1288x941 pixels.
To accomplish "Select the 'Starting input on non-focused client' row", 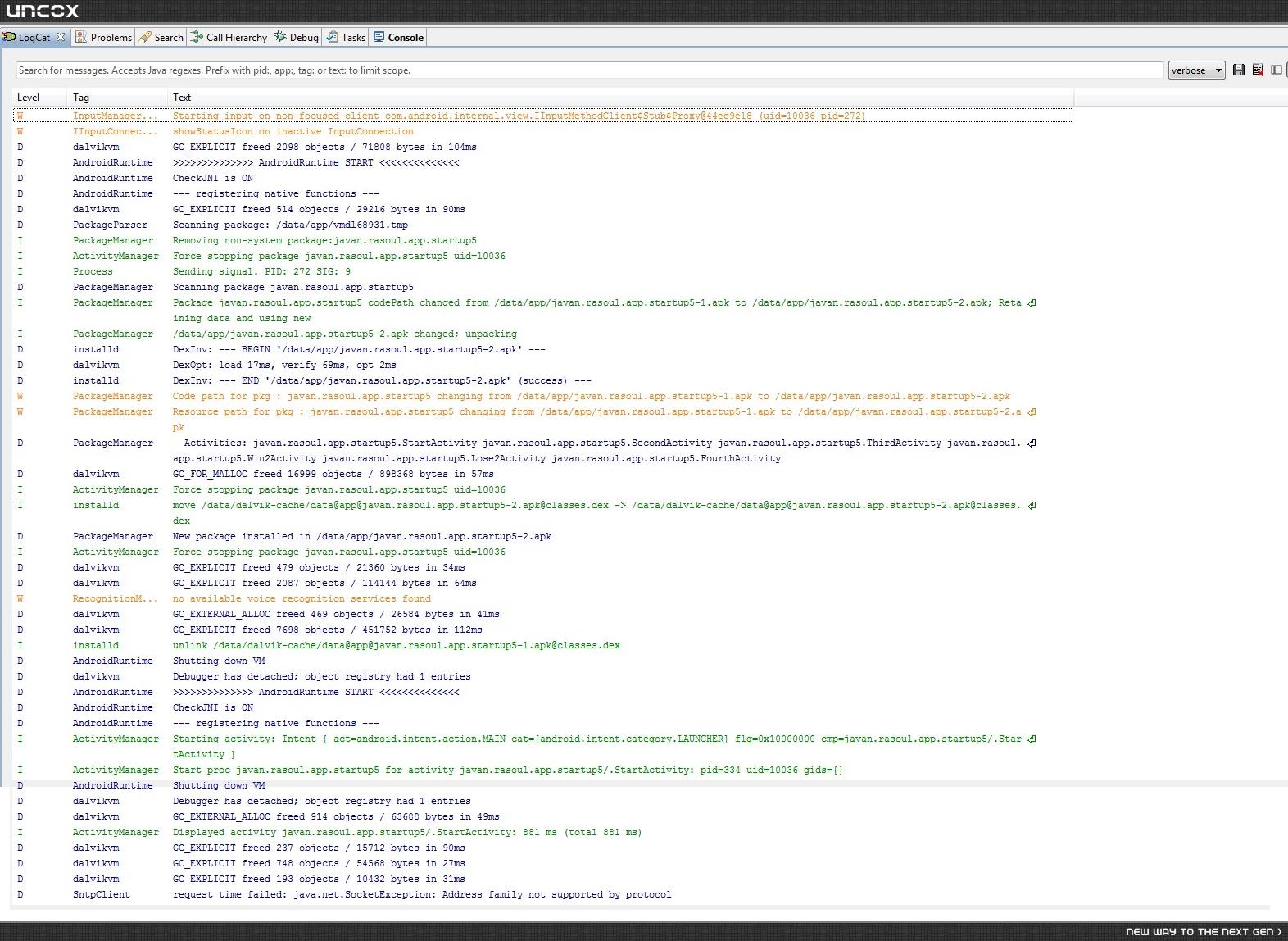I will coord(543,116).
